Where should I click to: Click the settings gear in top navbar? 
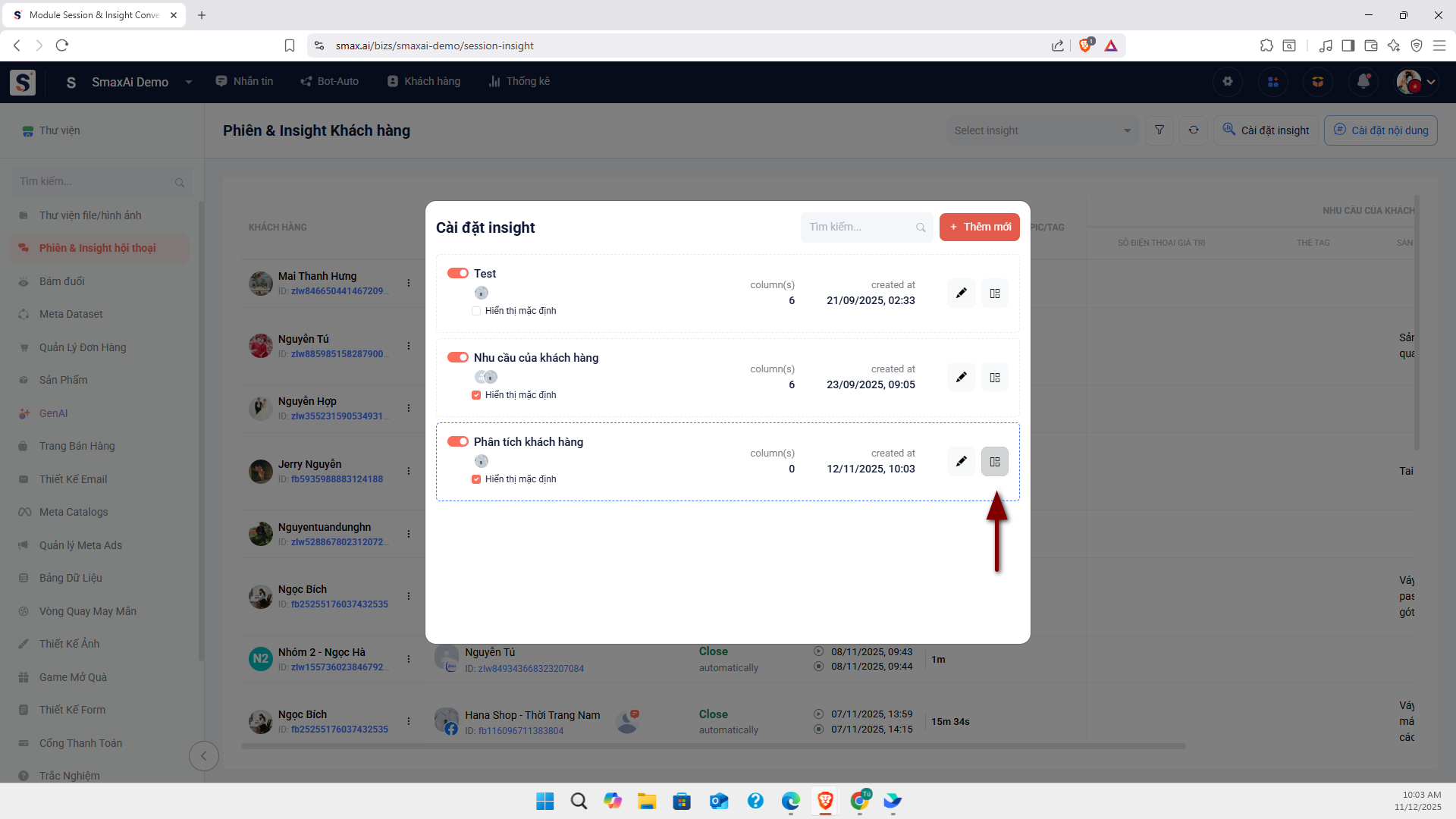point(1227,82)
